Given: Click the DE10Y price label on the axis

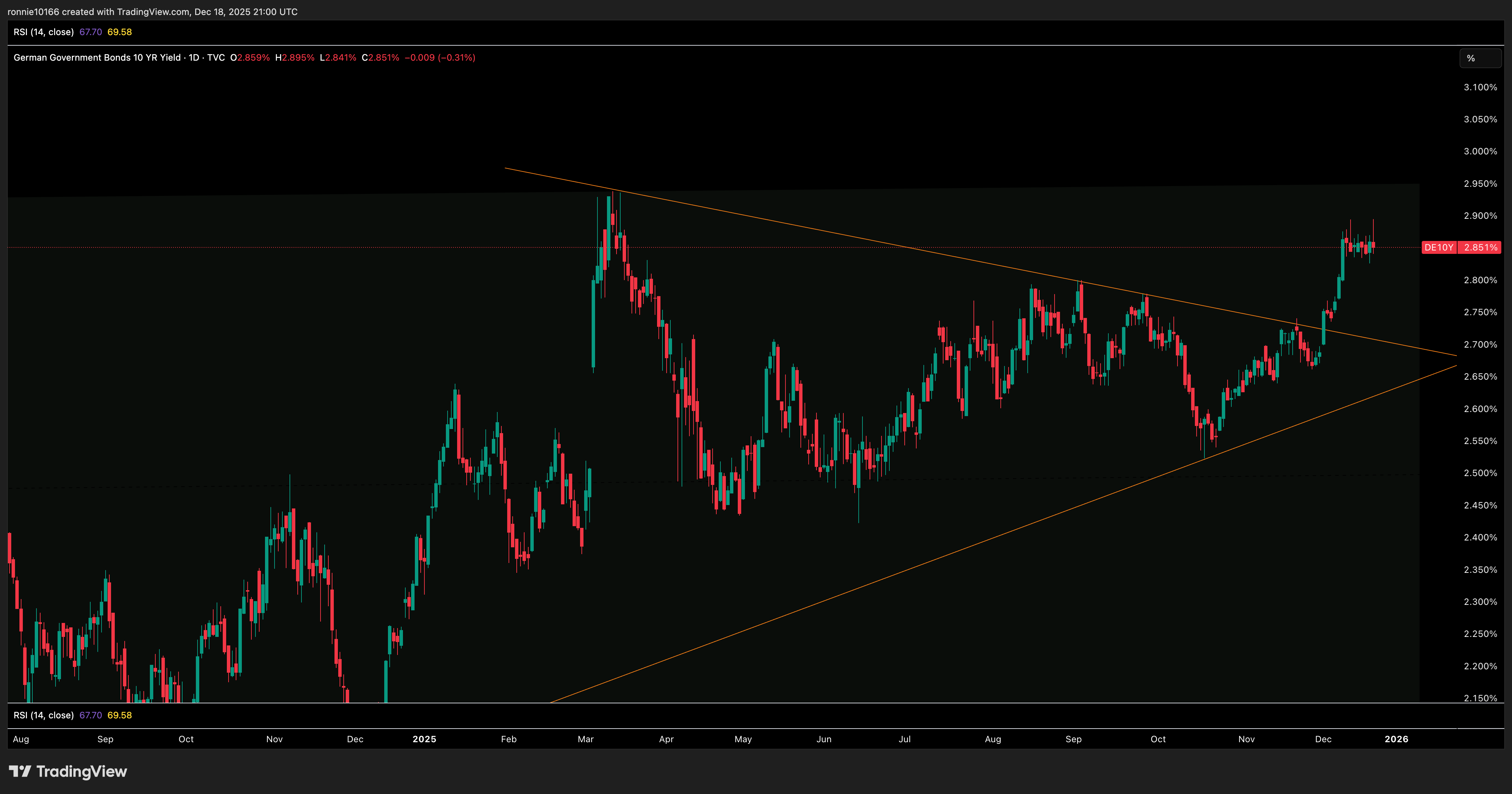Looking at the screenshot, I should (x=1439, y=247).
